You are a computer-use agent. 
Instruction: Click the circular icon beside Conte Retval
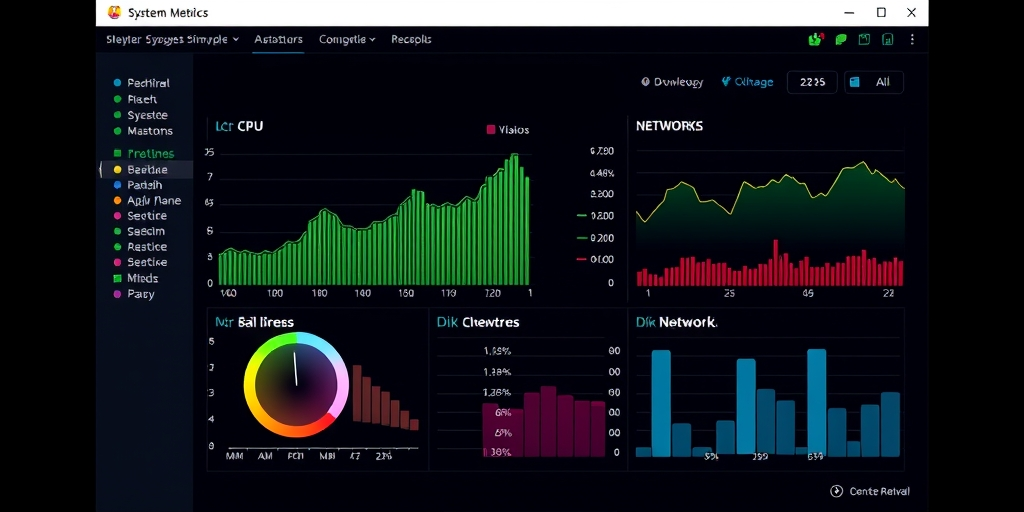click(x=836, y=491)
